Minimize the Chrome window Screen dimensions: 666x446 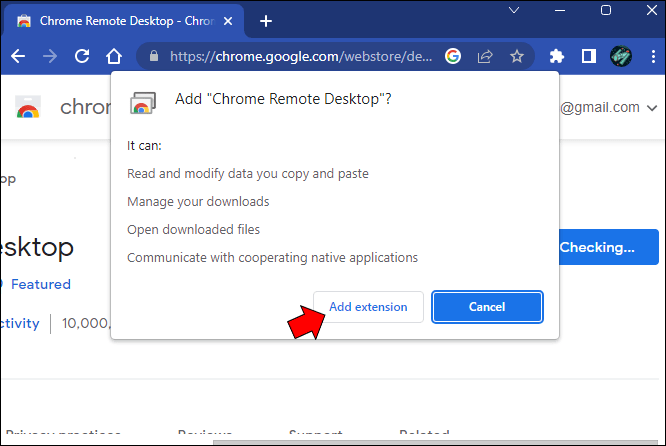pos(560,10)
